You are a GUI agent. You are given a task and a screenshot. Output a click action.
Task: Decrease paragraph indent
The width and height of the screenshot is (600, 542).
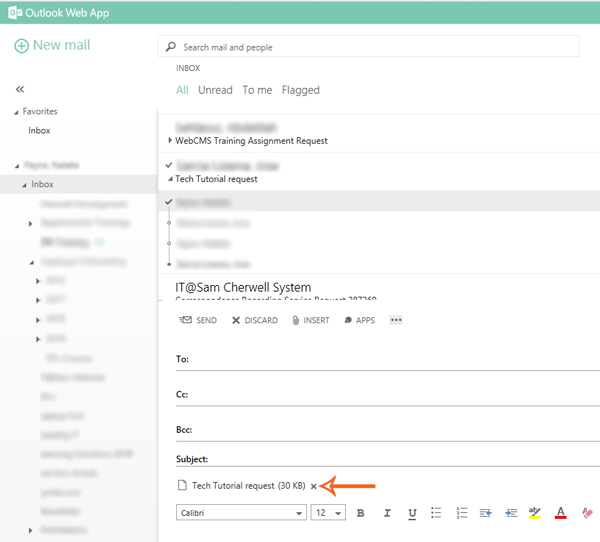pos(485,513)
